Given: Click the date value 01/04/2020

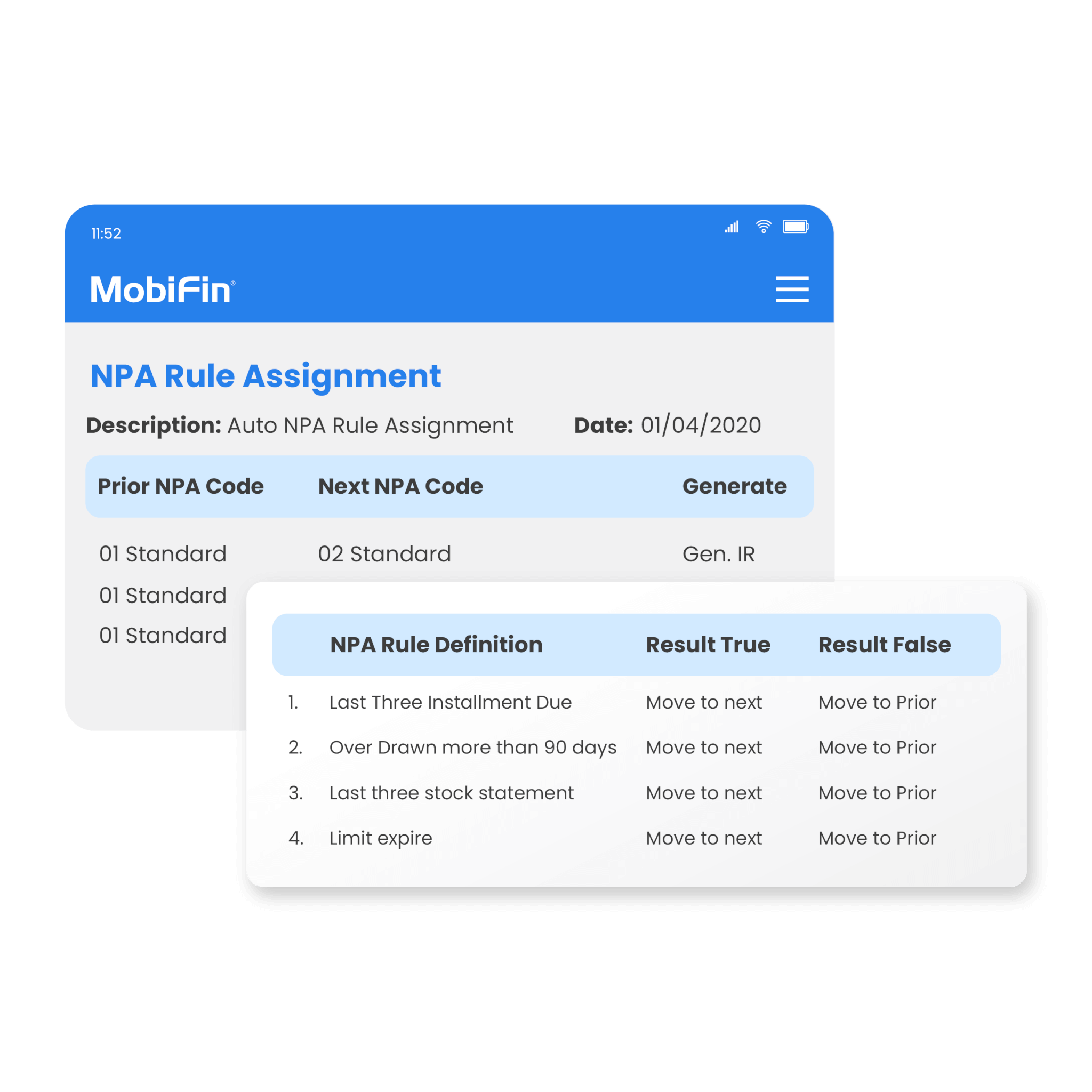Looking at the screenshot, I should coord(701,425).
